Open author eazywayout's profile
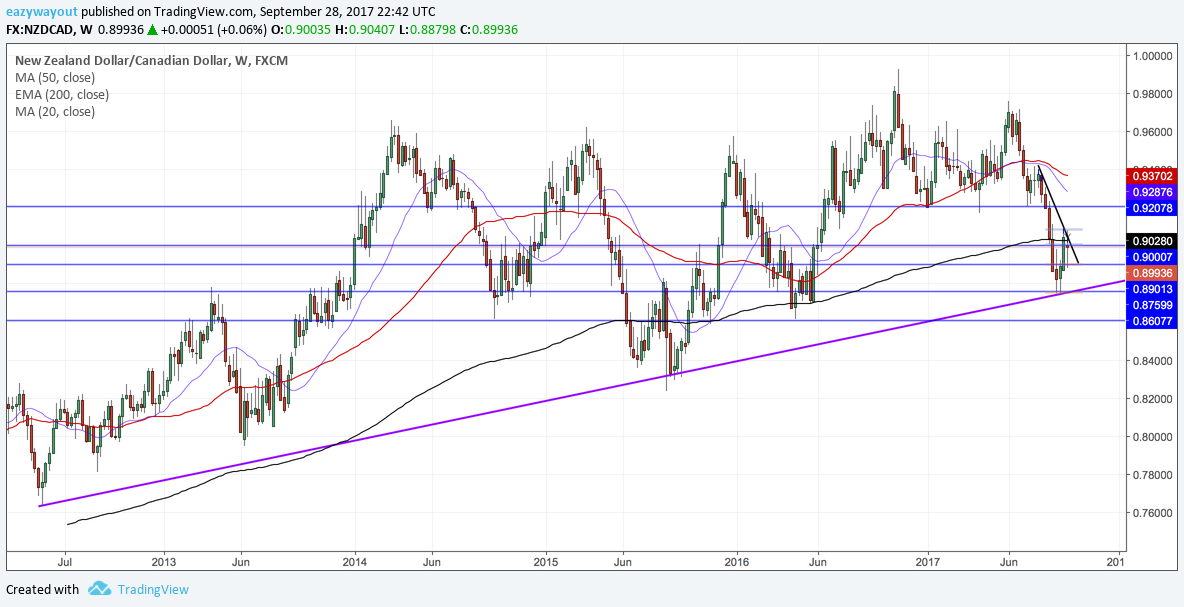This screenshot has width=1184, height=607. point(41,13)
